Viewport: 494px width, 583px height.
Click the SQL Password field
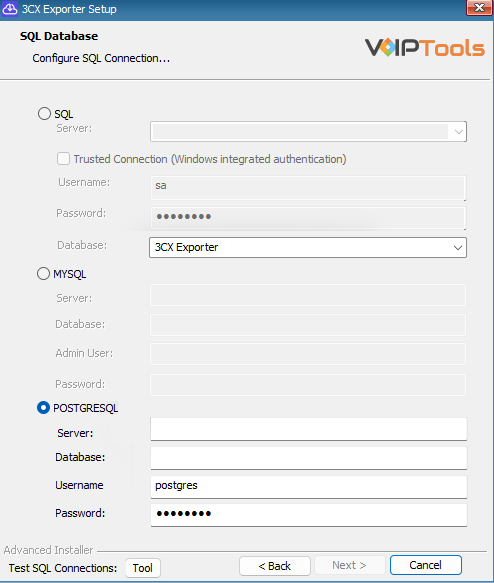[x=308, y=218]
